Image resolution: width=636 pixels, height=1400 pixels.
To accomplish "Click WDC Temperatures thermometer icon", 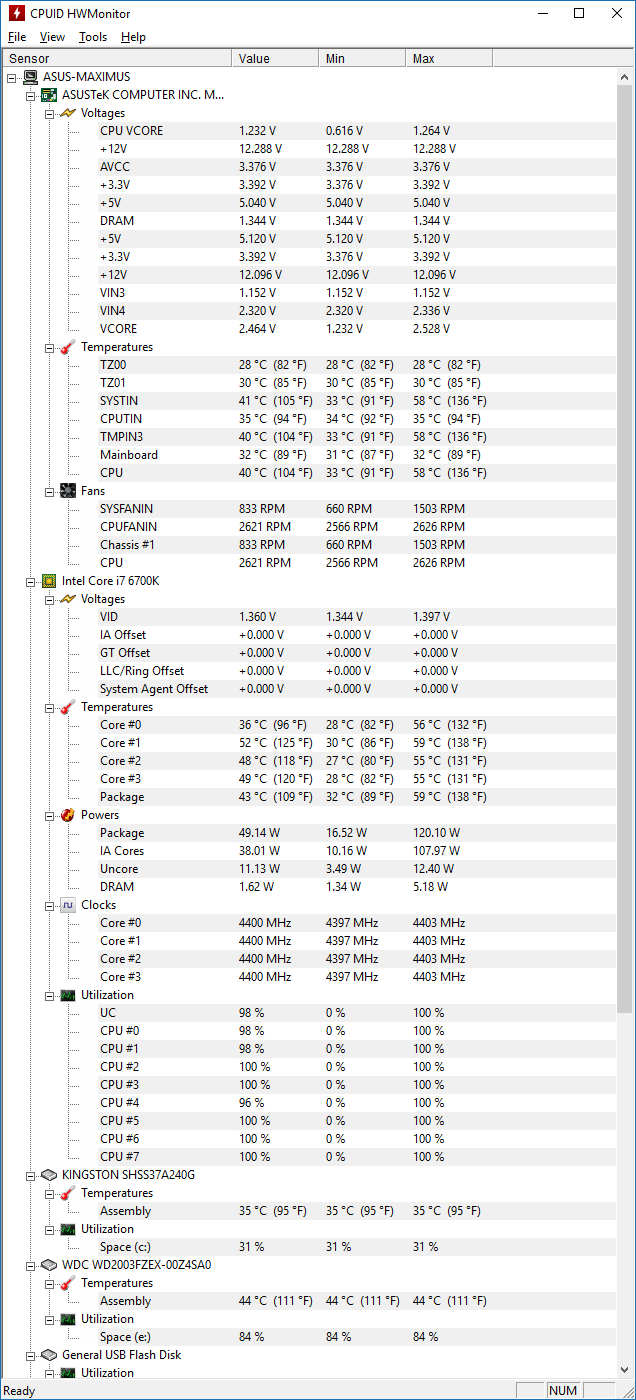I will pos(67,1283).
